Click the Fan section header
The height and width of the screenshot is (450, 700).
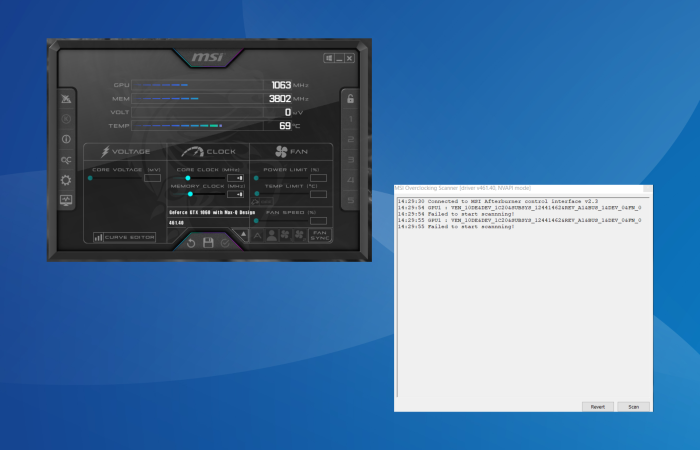291,152
